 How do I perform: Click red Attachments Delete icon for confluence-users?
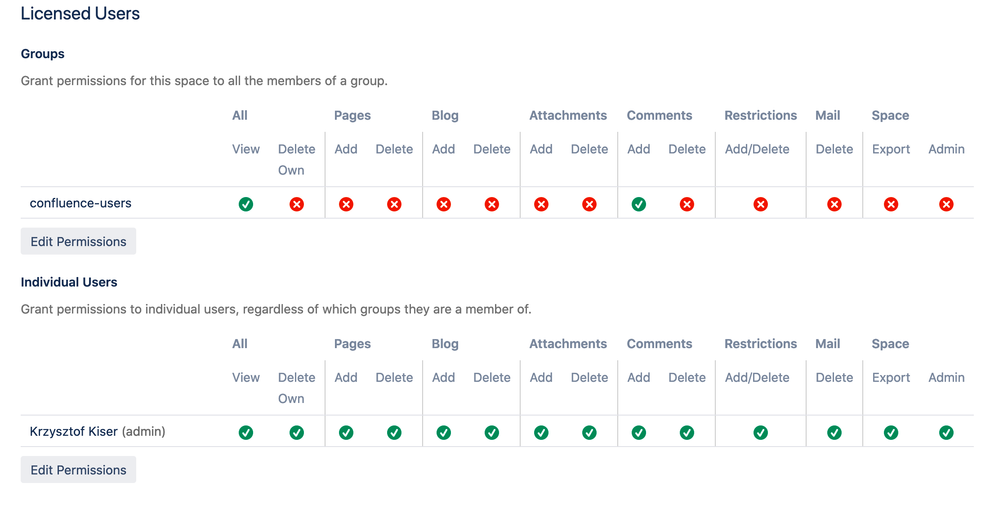[589, 204]
